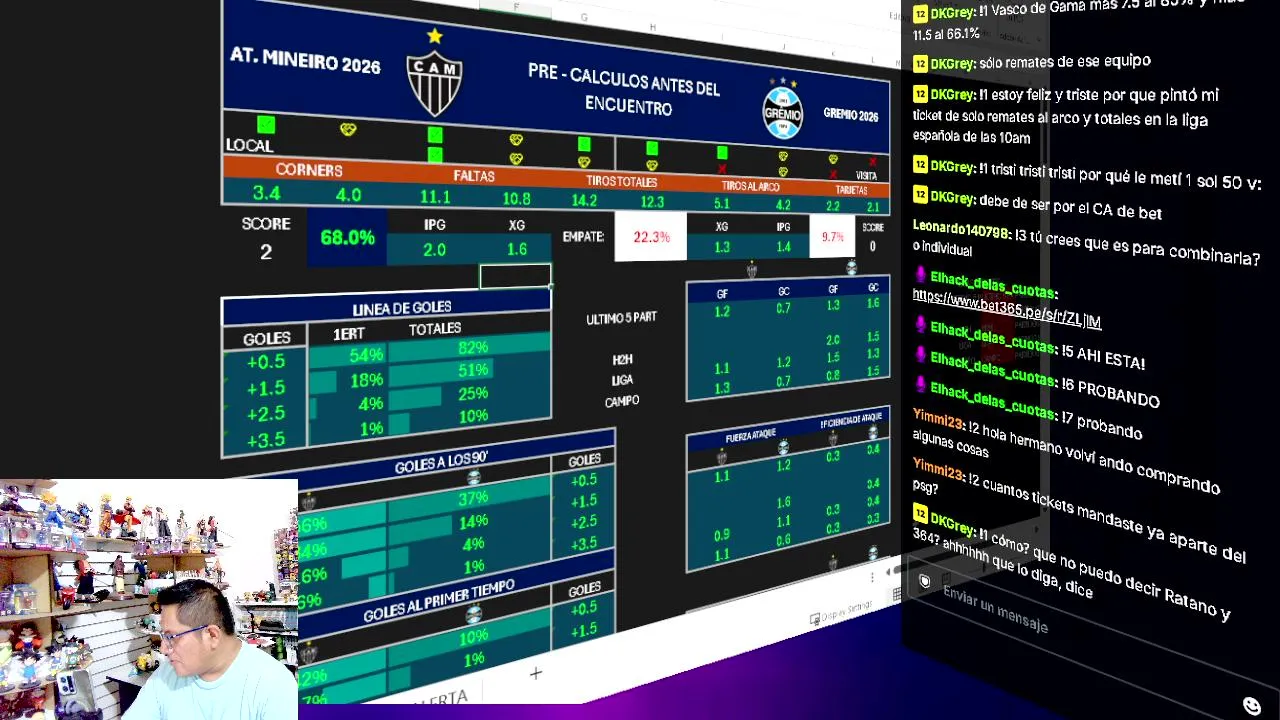The image size is (1280, 720).
Task: Click the Grêmio crest in the GOLES A LOS 90' section
Action: 473,477
